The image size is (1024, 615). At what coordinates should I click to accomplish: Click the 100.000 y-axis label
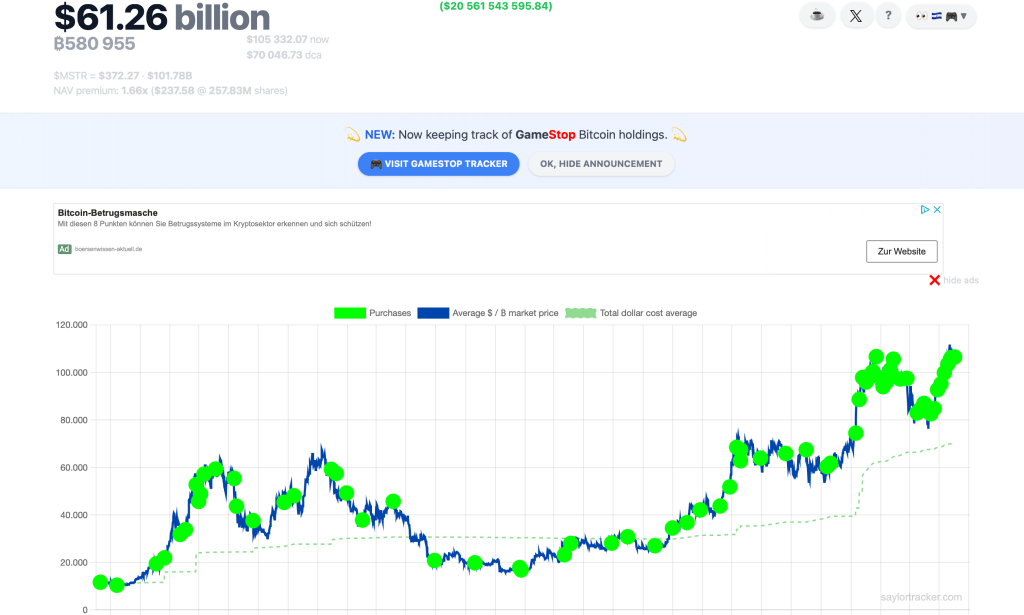[71, 373]
